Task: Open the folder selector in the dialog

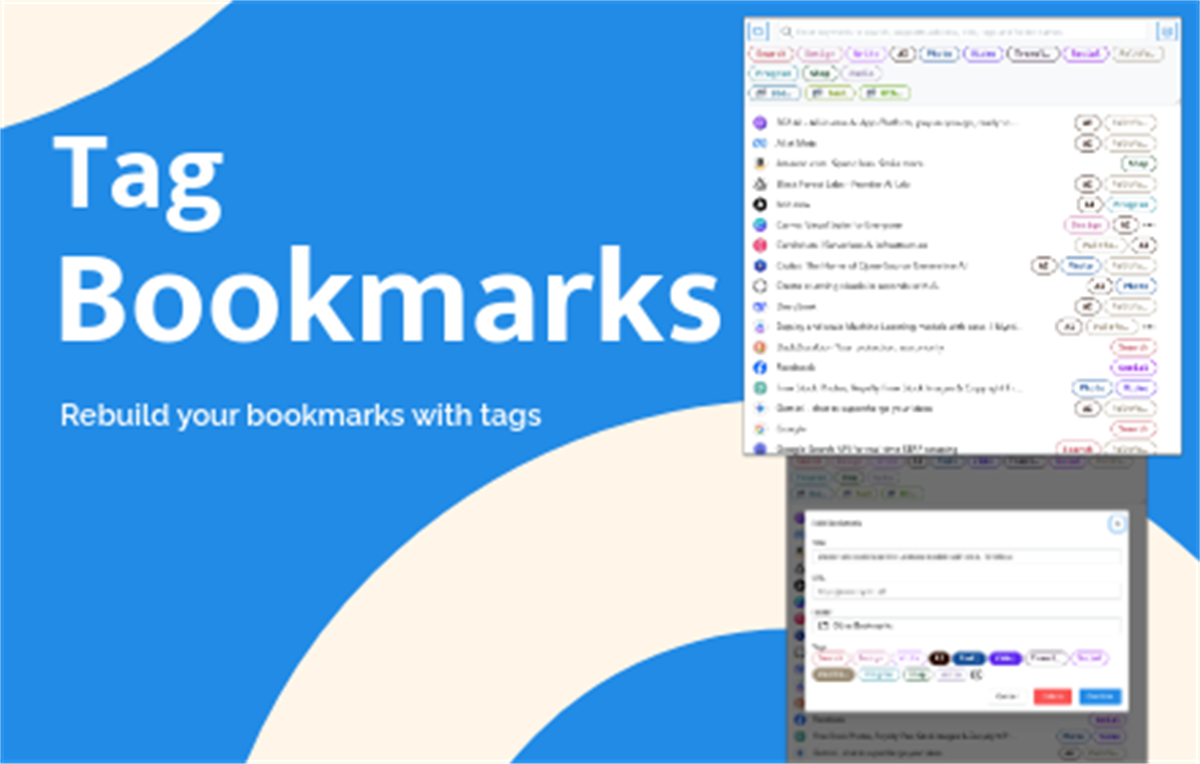Action: click(966, 625)
